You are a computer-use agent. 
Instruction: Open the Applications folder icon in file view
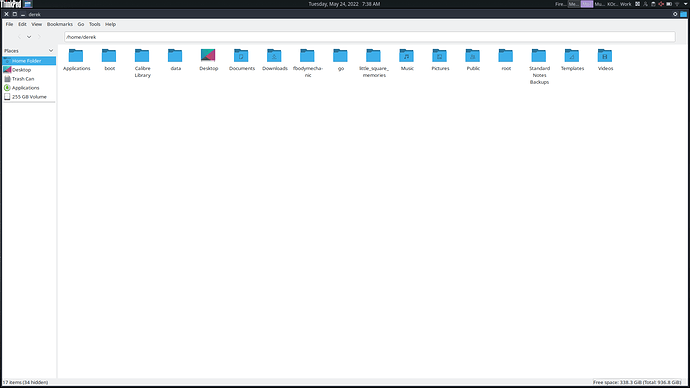pyautogui.click(x=76, y=56)
